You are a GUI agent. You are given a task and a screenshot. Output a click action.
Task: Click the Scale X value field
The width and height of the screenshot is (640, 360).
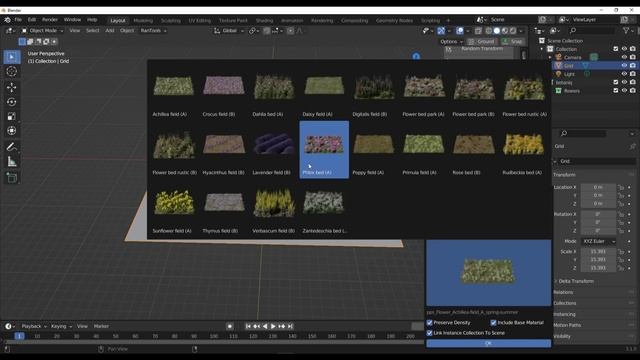pos(598,252)
